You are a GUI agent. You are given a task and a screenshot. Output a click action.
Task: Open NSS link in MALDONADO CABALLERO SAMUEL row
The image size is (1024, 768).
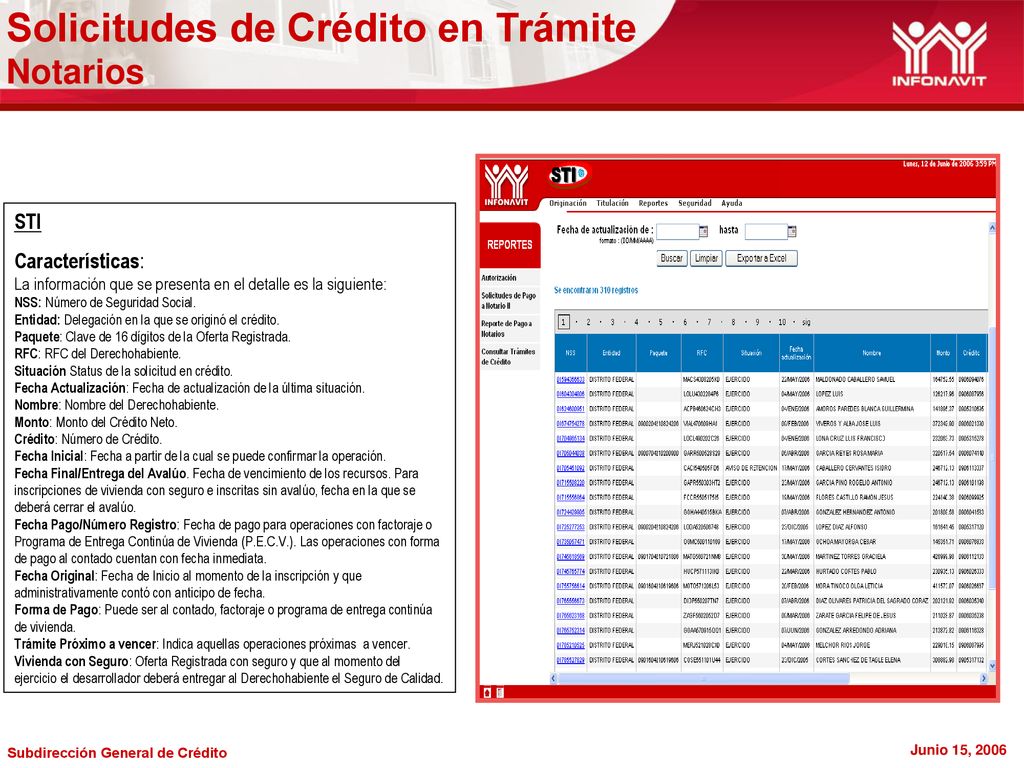(570, 379)
